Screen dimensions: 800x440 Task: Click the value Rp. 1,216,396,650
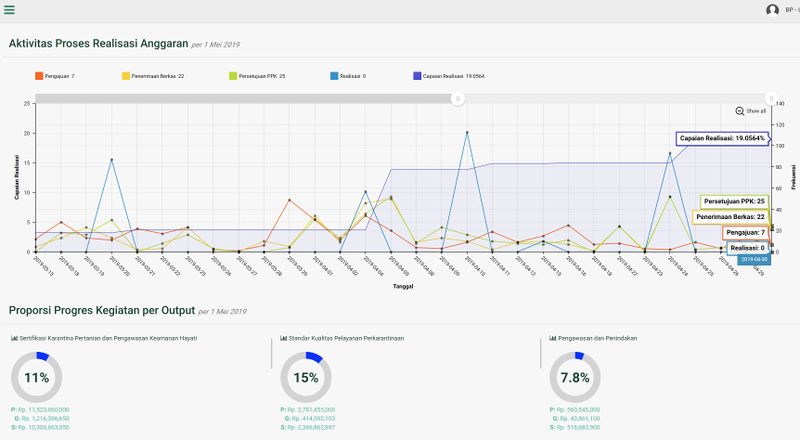[x=45, y=419]
